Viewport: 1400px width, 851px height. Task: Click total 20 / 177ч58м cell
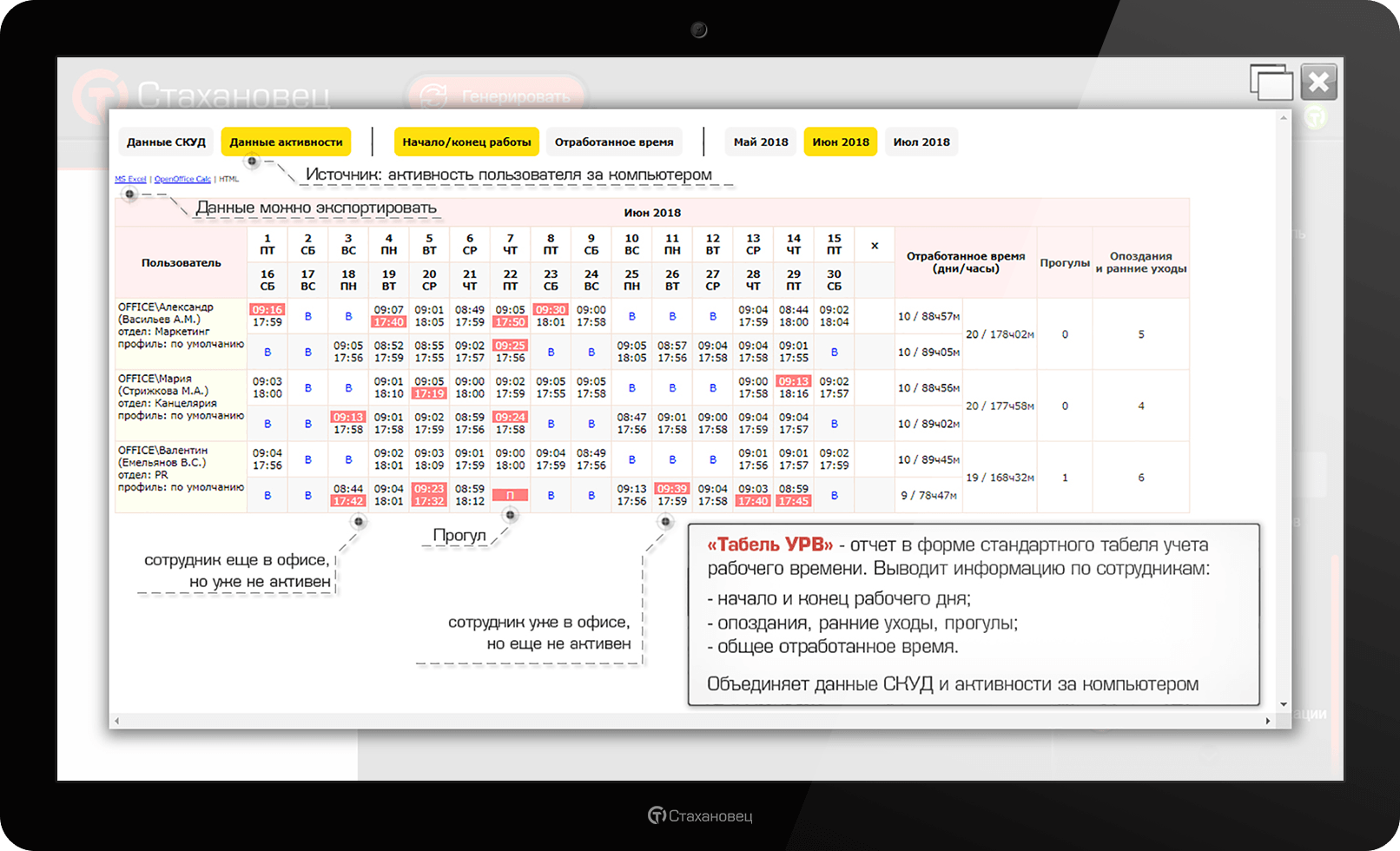1000,406
